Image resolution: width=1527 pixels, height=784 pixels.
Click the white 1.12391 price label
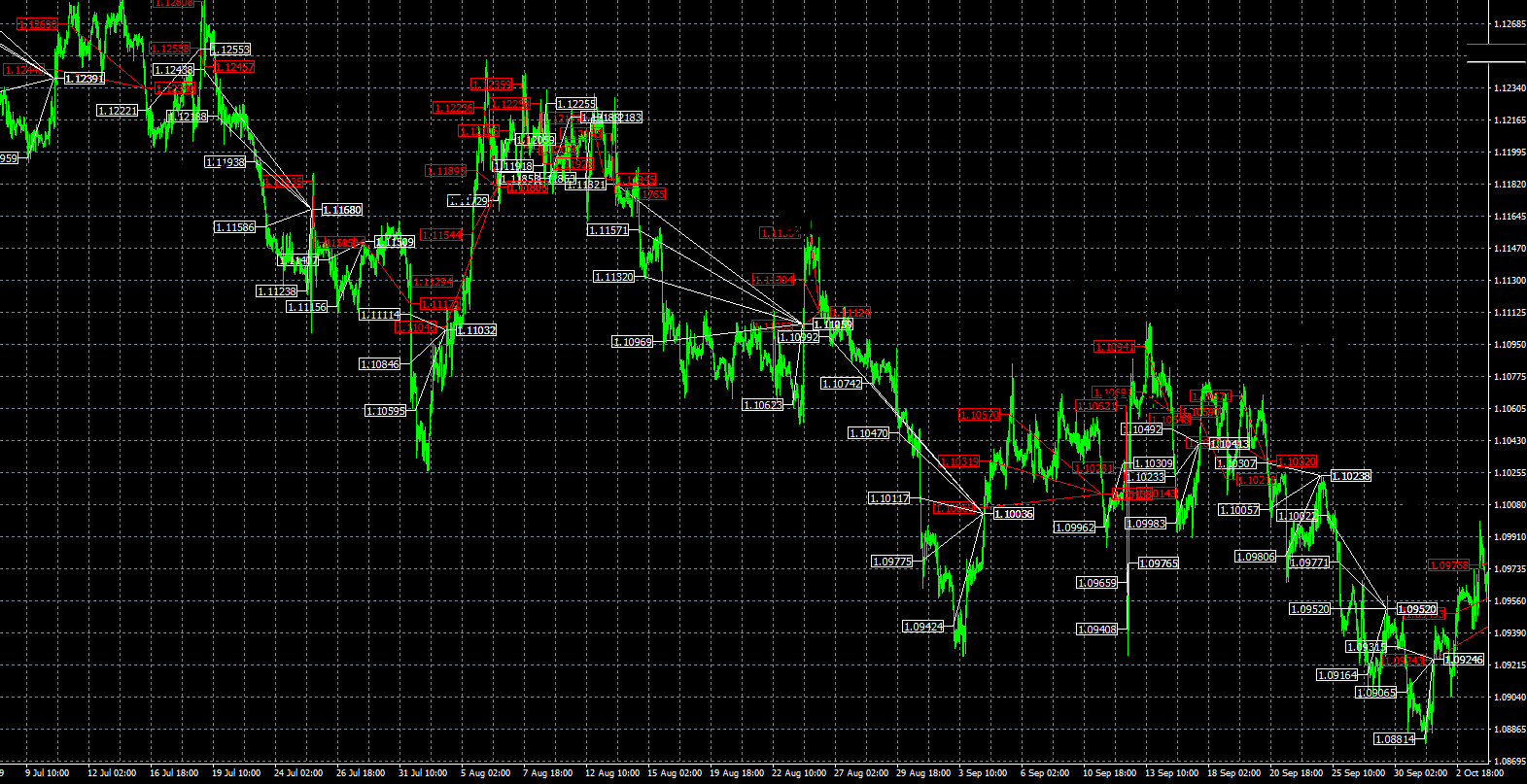point(85,78)
